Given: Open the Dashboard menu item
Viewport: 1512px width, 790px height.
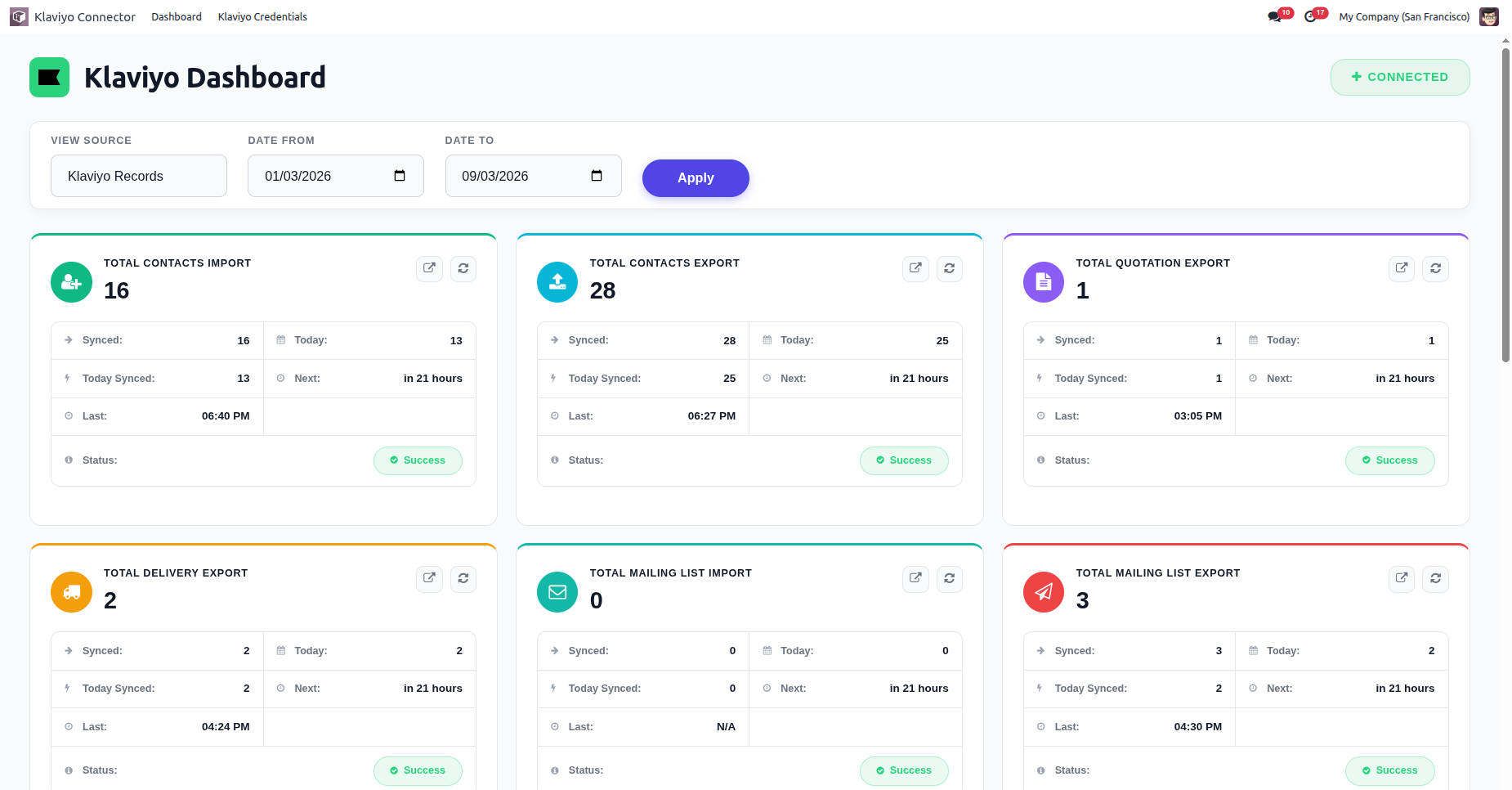Looking at the screenshot, I should click(177, 16).
